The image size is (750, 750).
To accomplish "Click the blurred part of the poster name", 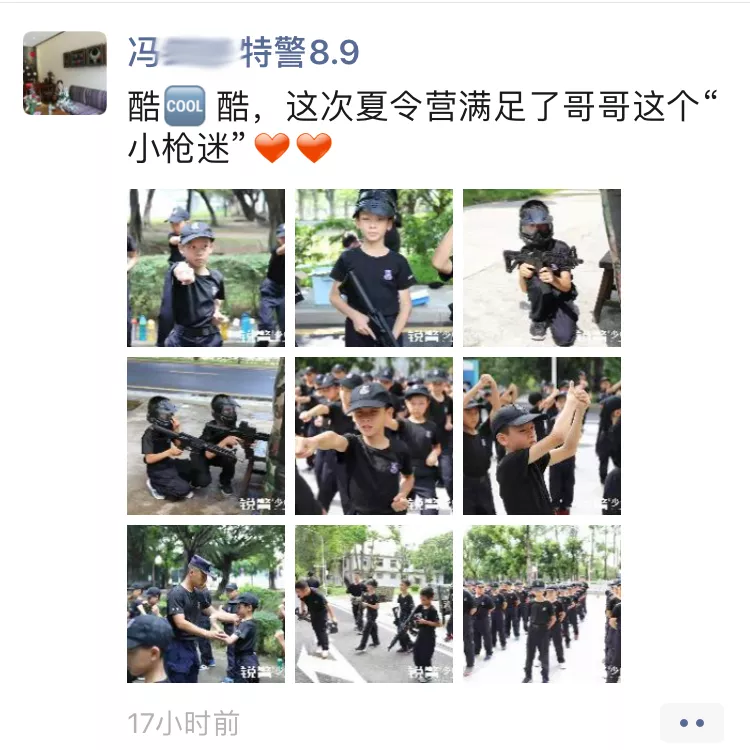I will [x=200, y=52].
